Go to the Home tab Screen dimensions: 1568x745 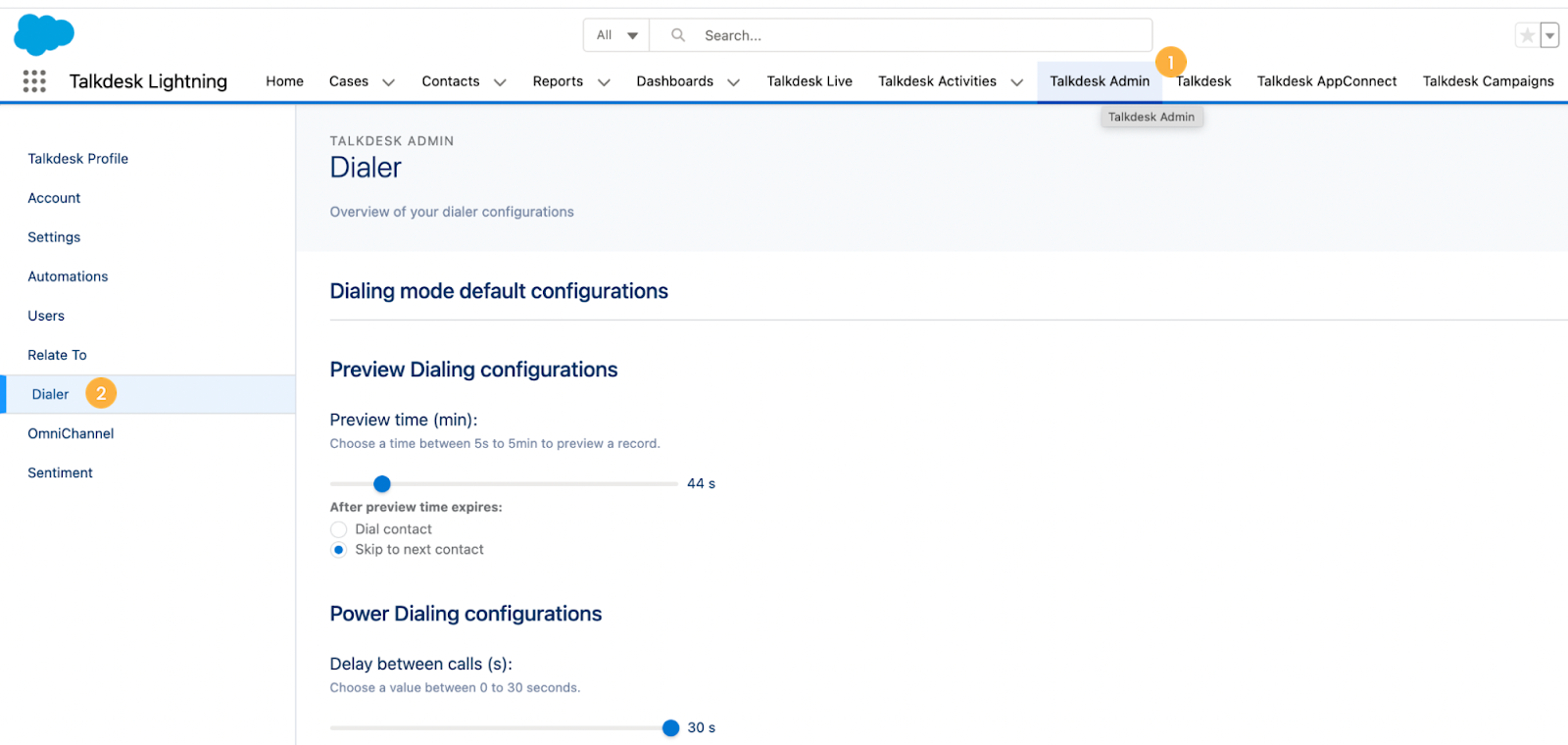[x=284, y=81]
